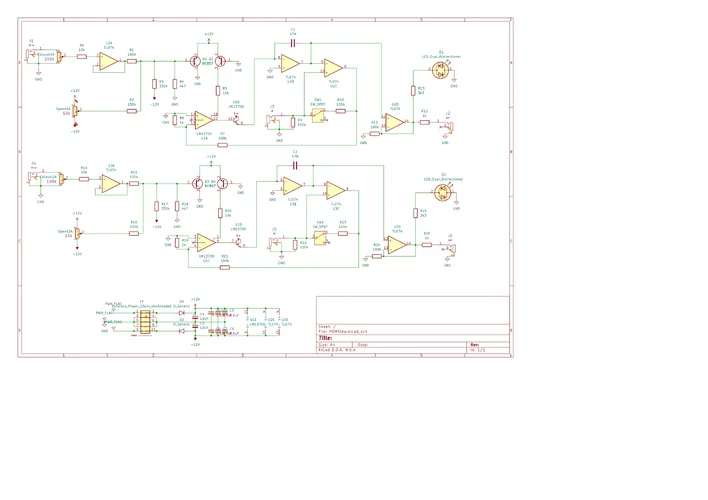Select the J6 output jack symbol
This screenshot has width=708, height=500.
[x=451, y=249]
